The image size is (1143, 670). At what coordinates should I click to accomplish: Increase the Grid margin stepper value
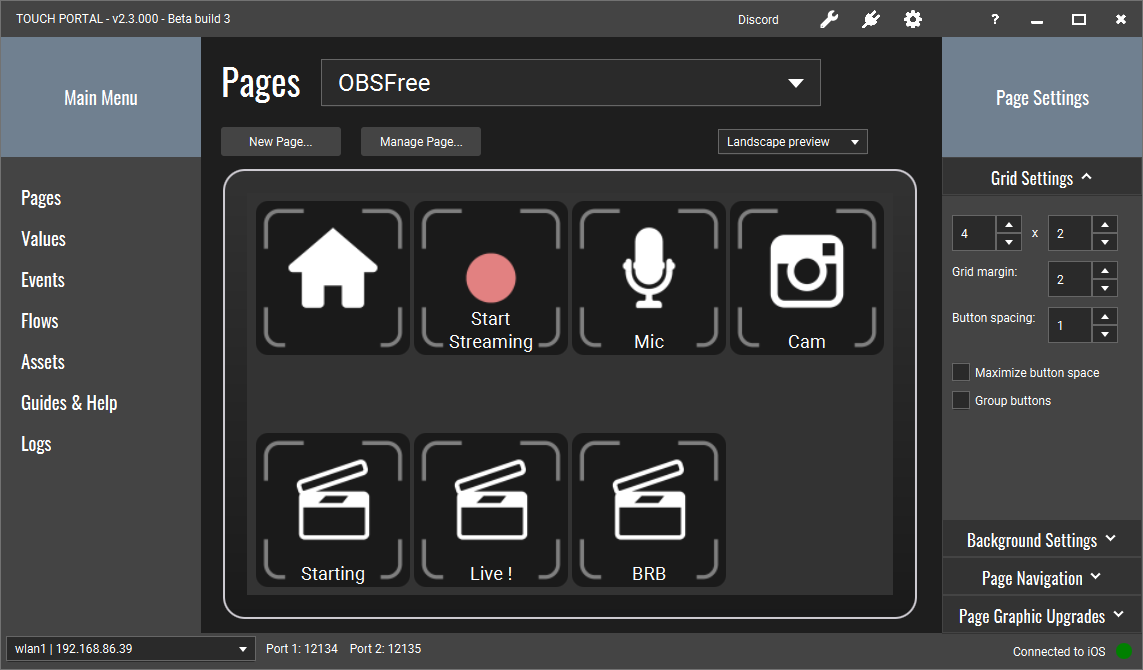tap(1104, 270)
